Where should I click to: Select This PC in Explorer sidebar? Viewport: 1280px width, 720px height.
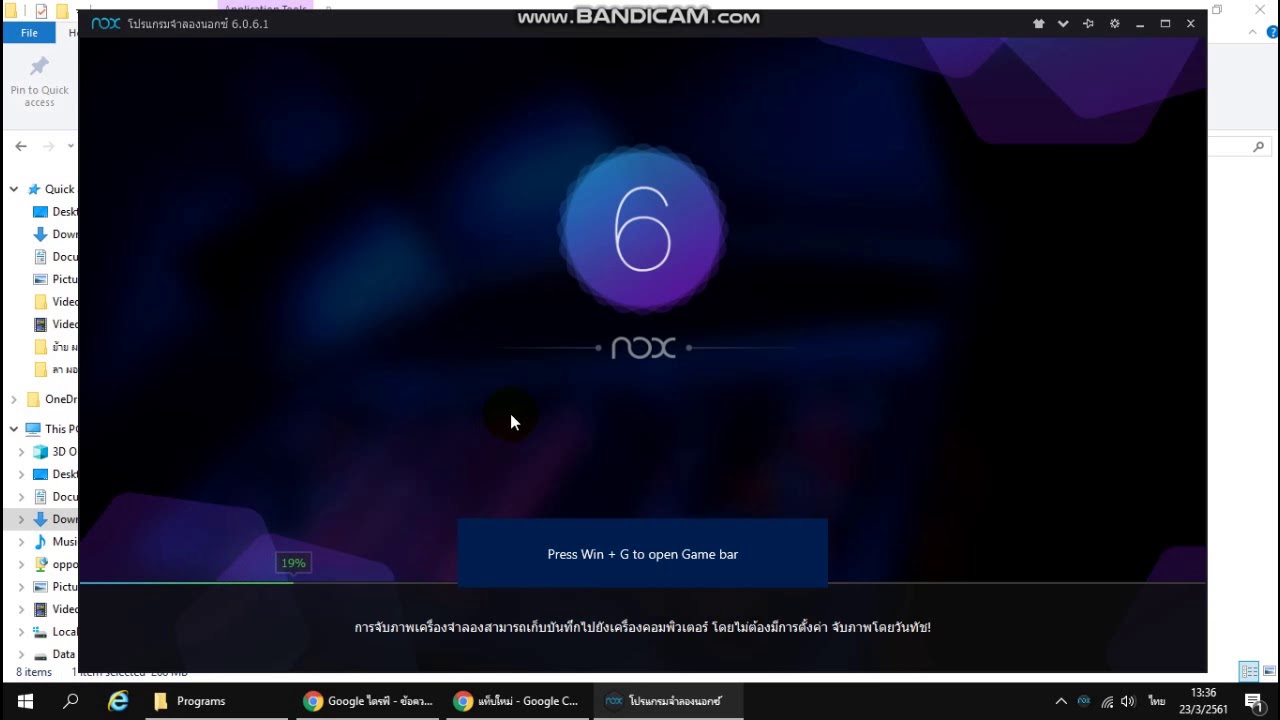52,429
